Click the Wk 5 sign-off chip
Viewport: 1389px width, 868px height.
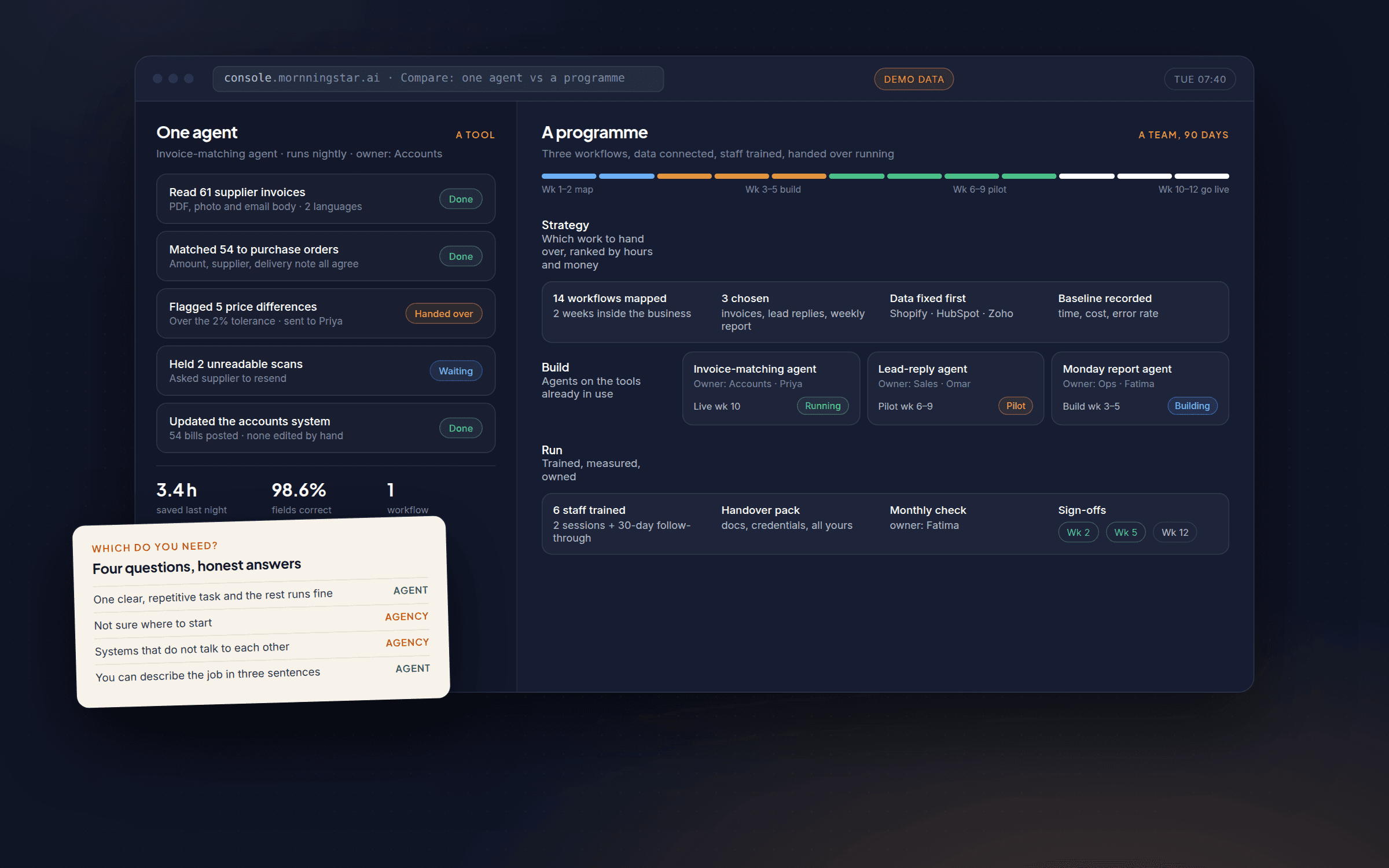[1125, 532]
